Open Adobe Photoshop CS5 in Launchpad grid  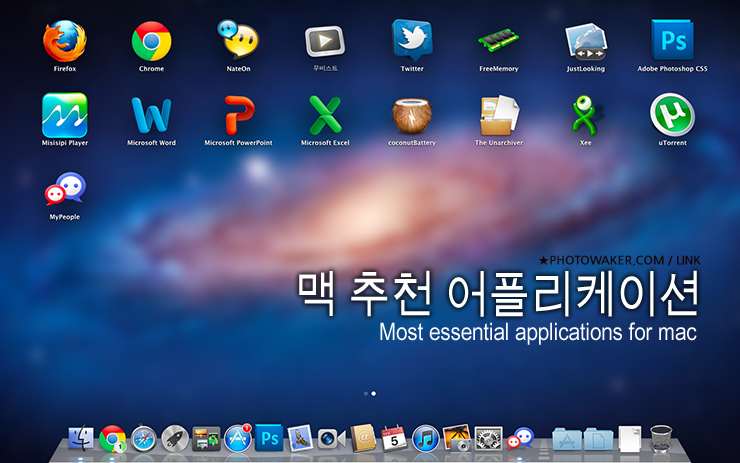[673, 40]
